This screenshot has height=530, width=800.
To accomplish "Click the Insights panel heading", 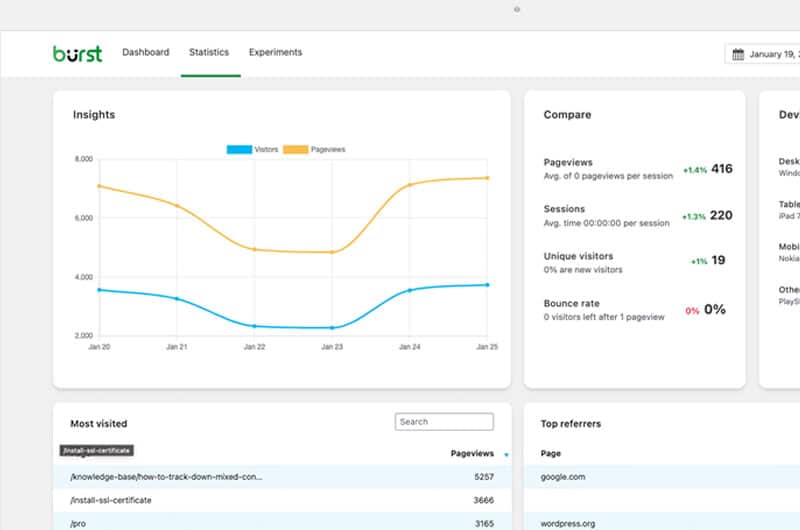I will coord(94,115).
